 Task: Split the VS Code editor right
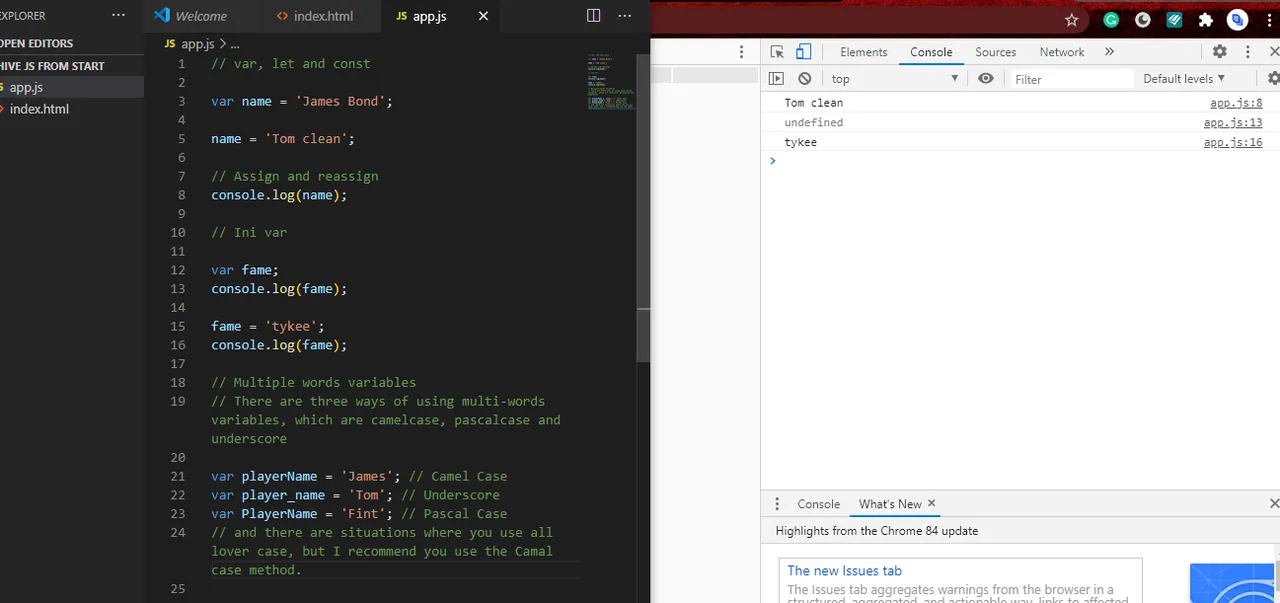594,16
